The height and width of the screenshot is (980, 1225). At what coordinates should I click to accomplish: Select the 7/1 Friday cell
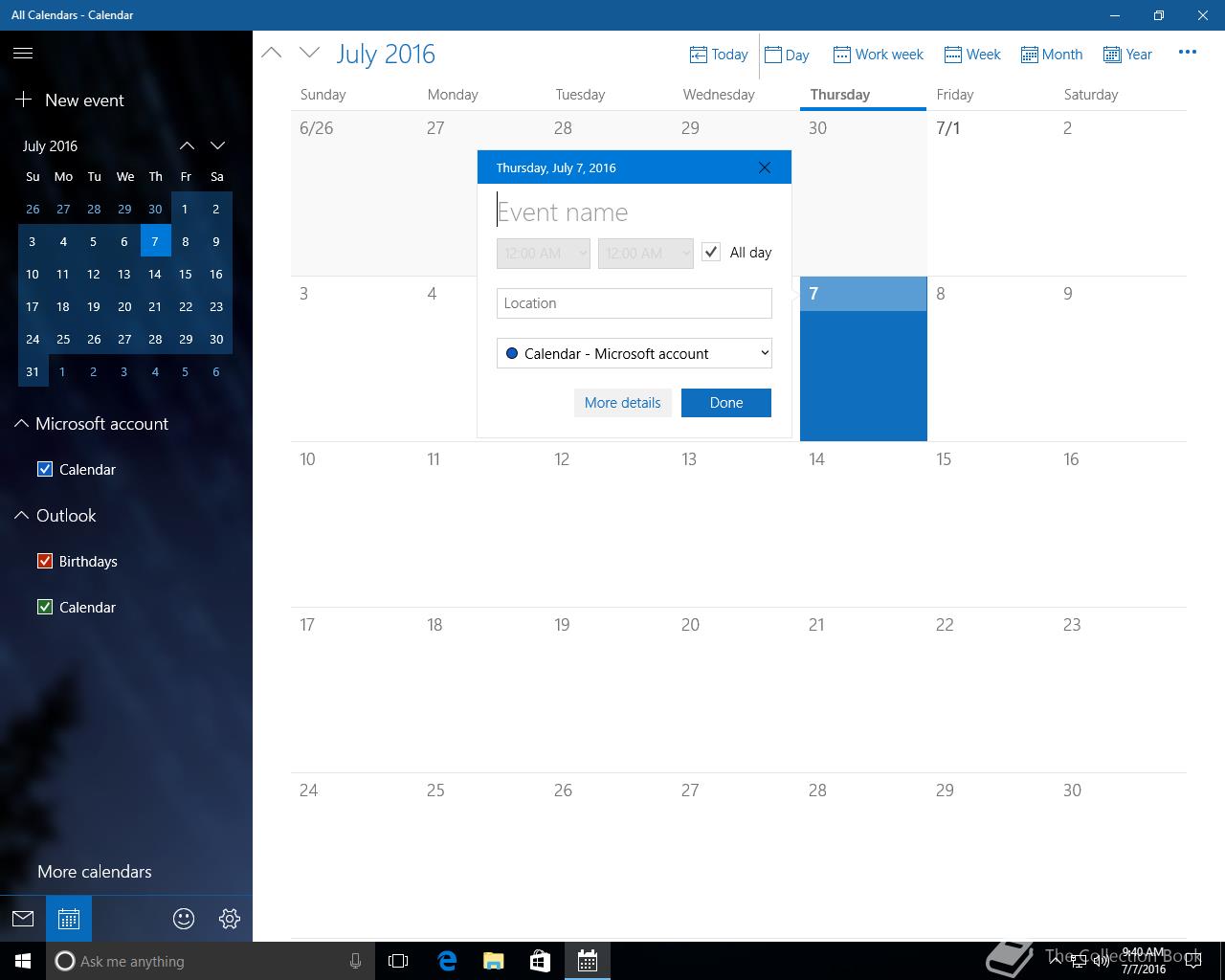click(x=991, y=193)
